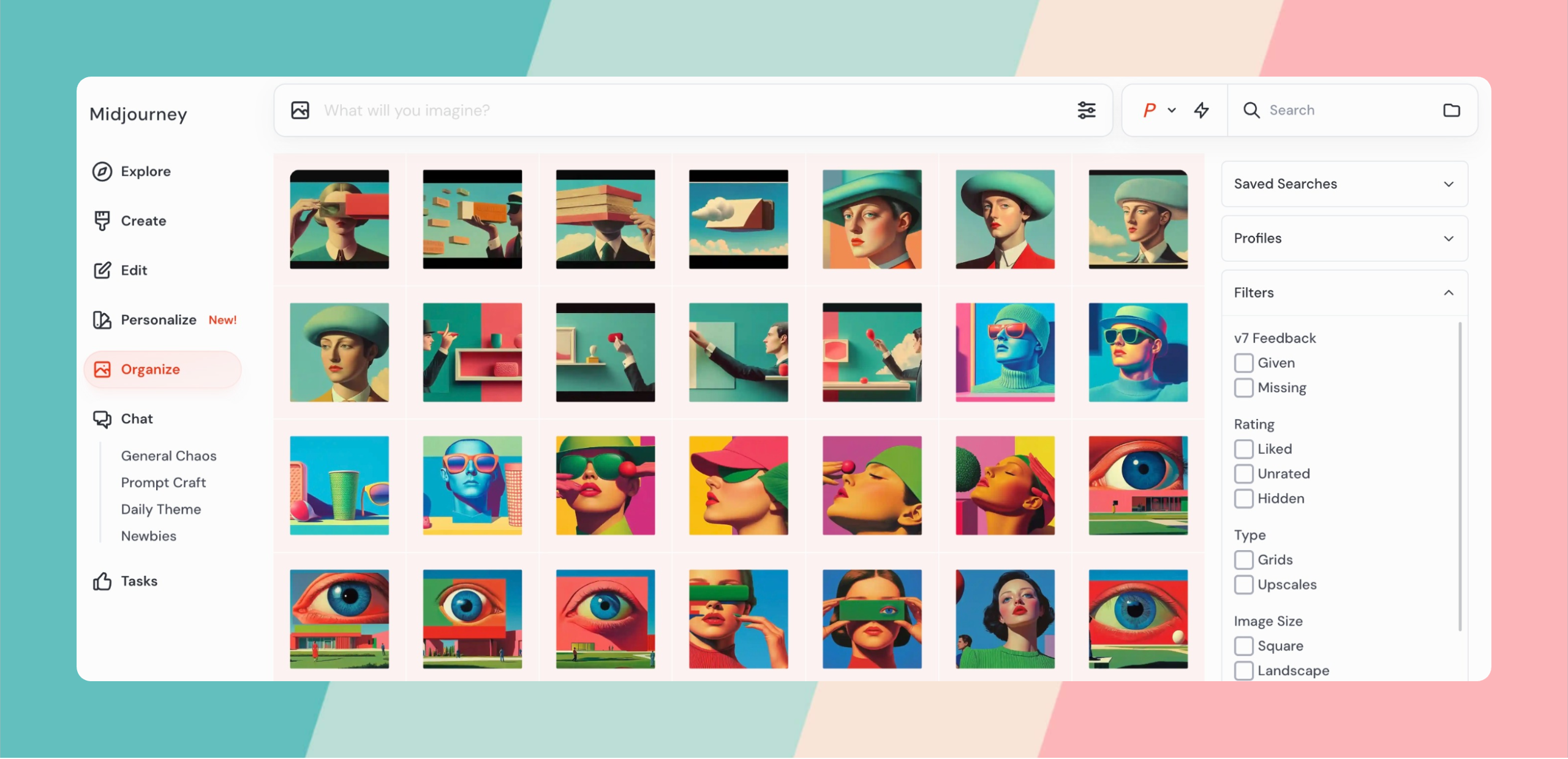Click the 'Image Size' filter heading

pyautogui.click(x=1268, y=621)
